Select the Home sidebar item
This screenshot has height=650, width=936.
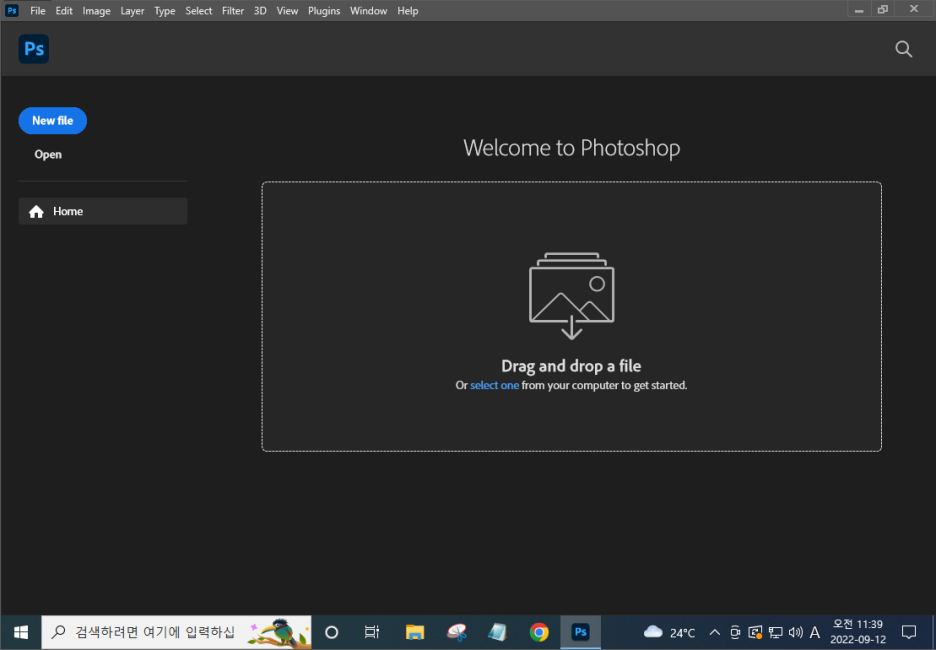click(103, 211)
